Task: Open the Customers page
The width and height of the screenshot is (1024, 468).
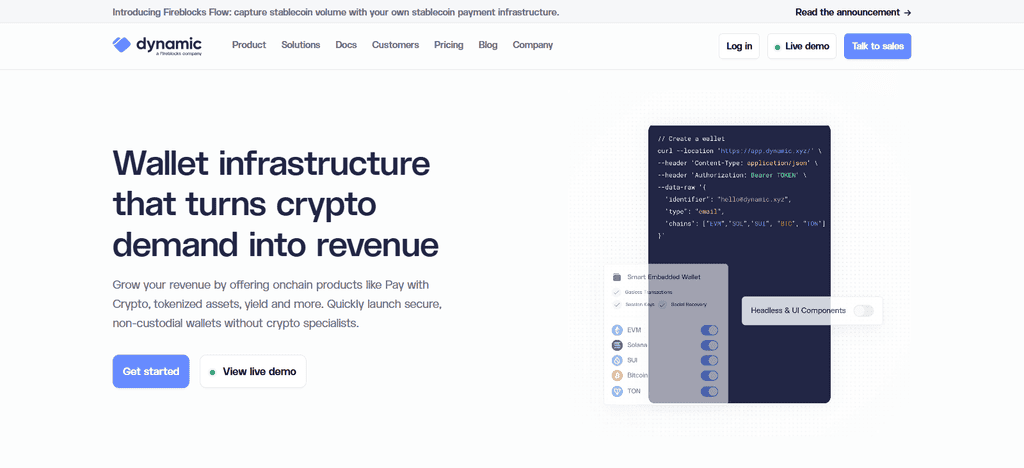Action: [x=396, y=45]
